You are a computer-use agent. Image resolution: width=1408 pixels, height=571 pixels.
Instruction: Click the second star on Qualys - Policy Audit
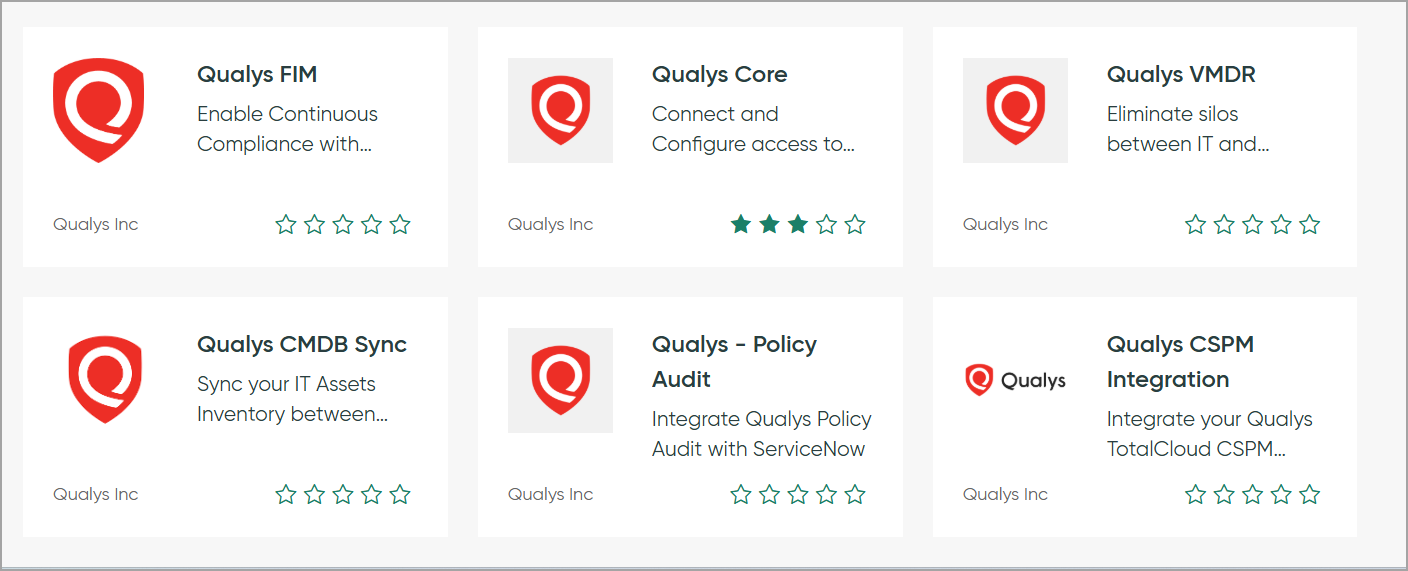click(x=769, y=494)
